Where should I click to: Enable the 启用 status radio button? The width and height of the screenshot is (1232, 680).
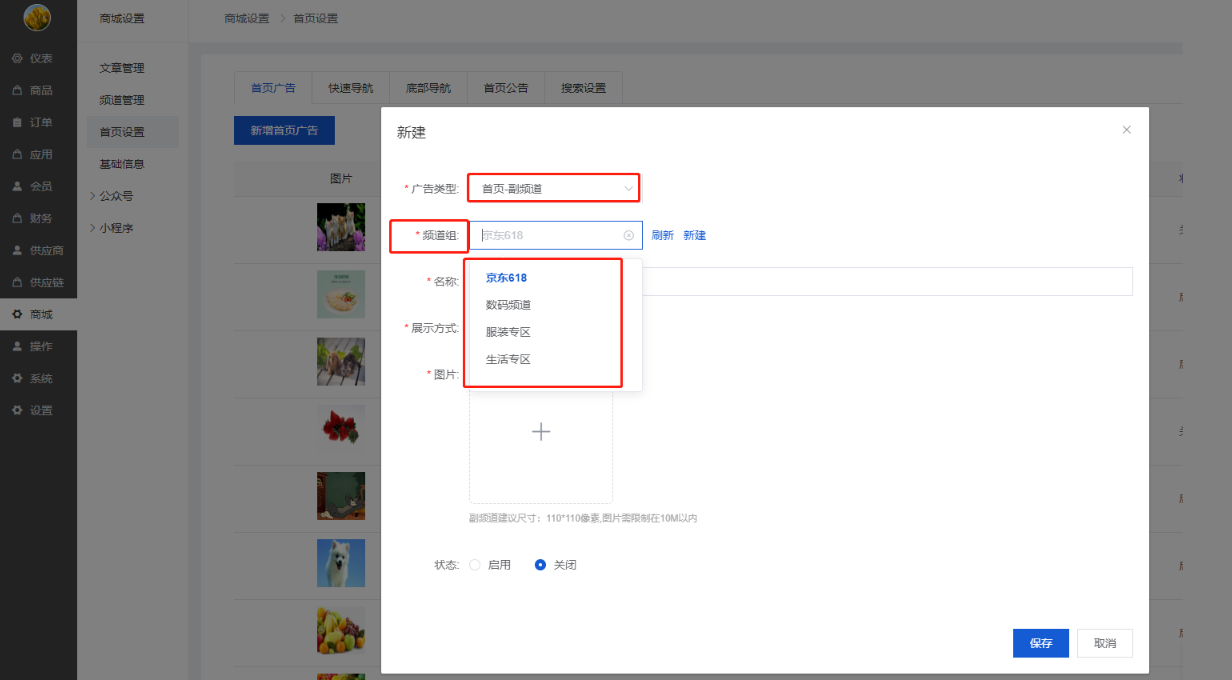click(x=475, y=565)
